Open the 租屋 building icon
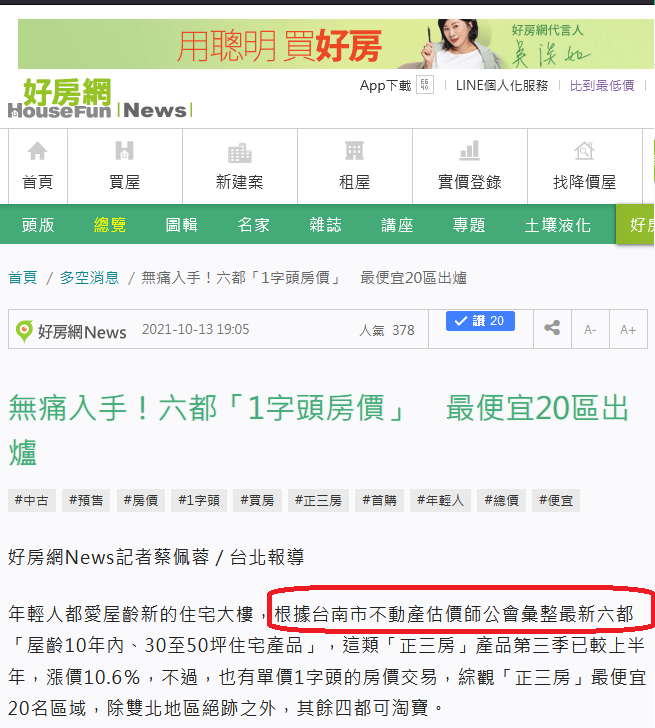 pos(355,151)
